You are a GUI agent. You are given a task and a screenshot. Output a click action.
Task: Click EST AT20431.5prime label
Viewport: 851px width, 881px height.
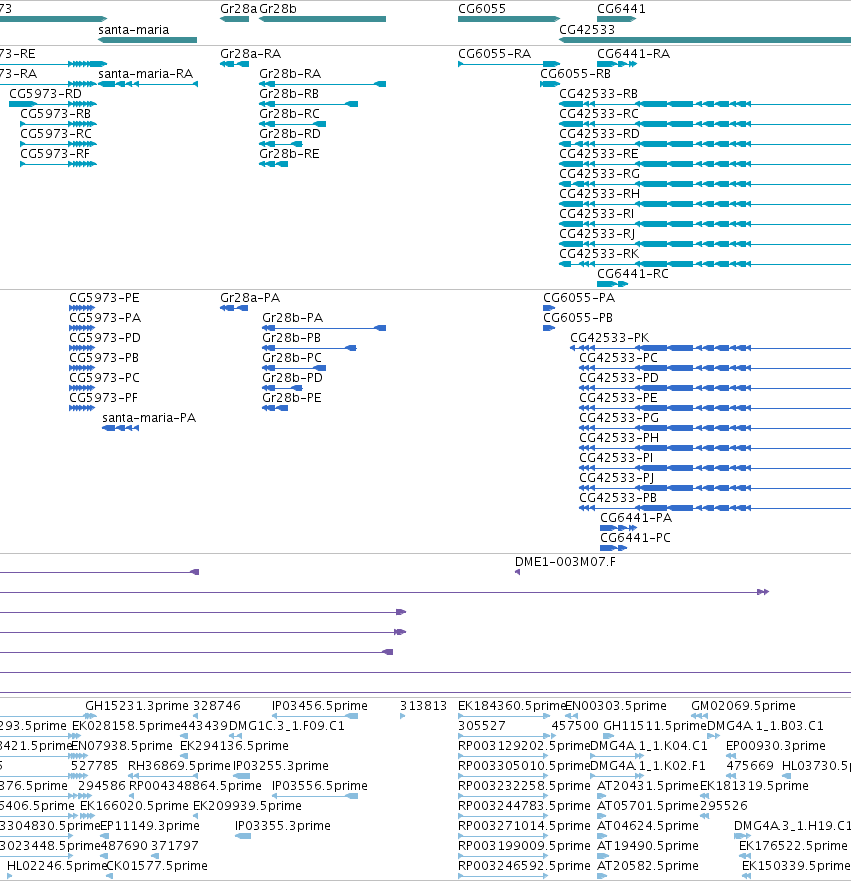click(x=648, y=786)
